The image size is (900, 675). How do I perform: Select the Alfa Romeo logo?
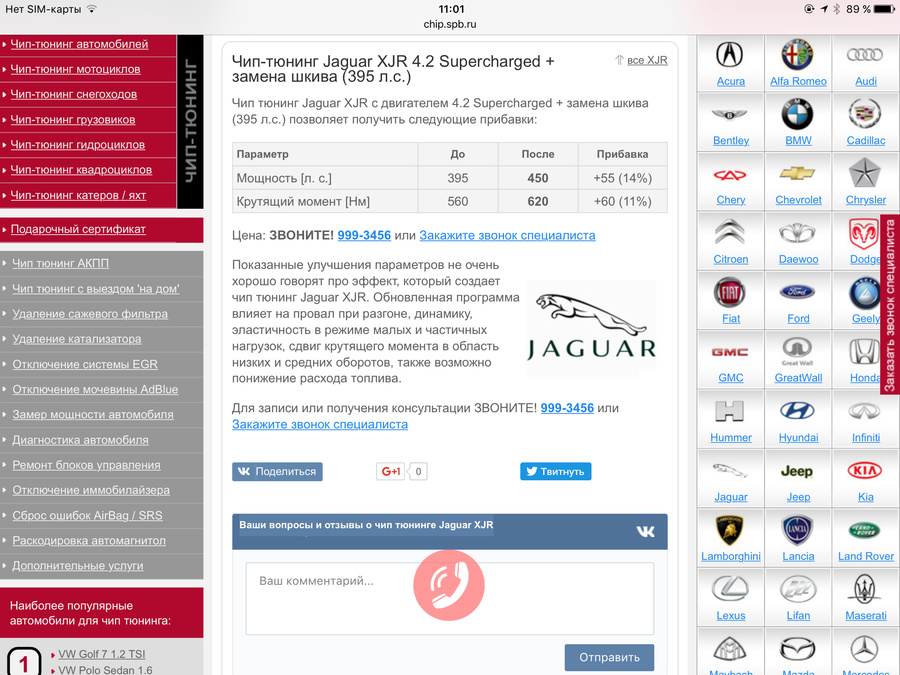click(797, 55)
